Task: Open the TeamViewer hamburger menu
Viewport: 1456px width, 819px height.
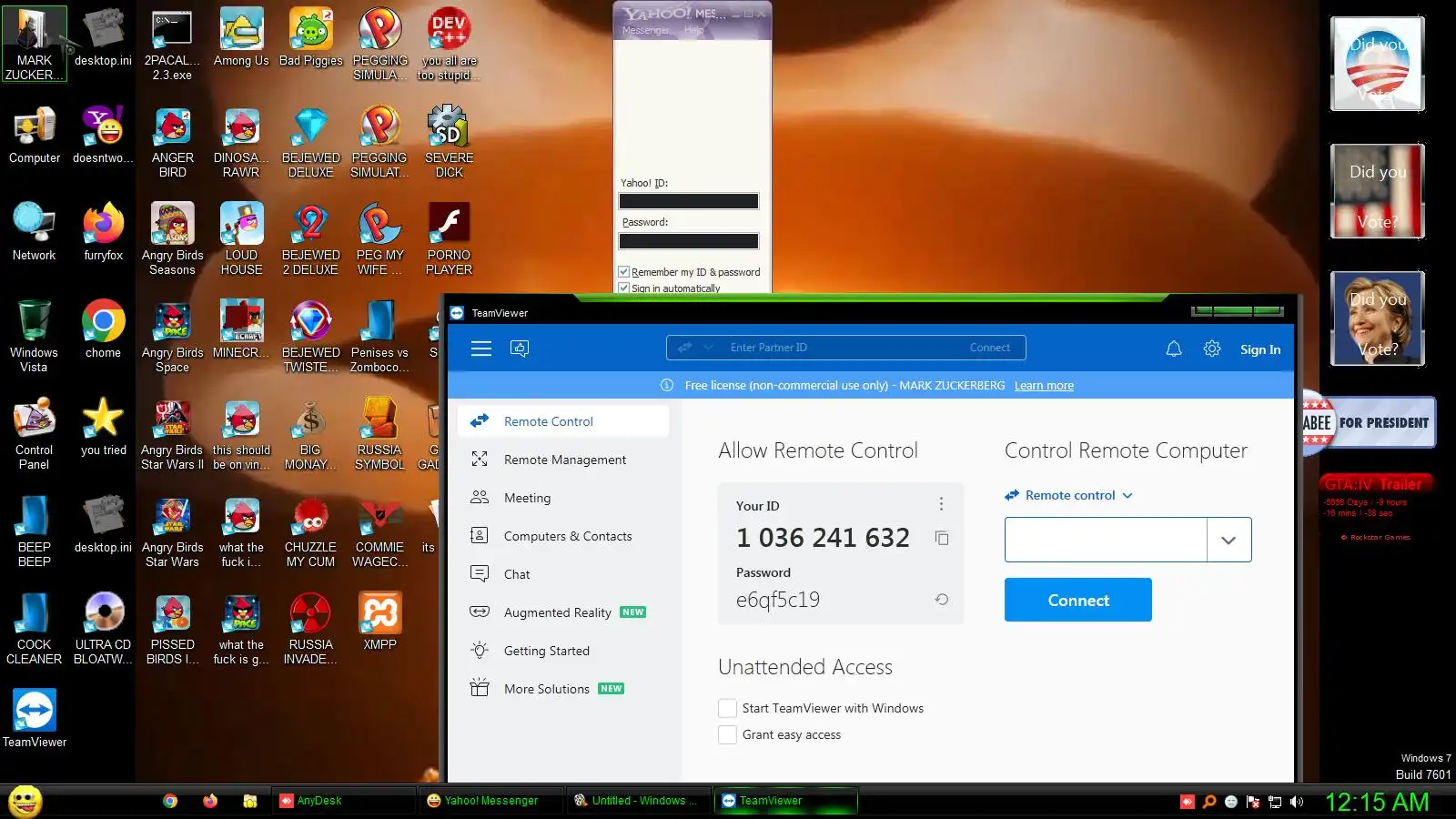Action: pos(481,349)
